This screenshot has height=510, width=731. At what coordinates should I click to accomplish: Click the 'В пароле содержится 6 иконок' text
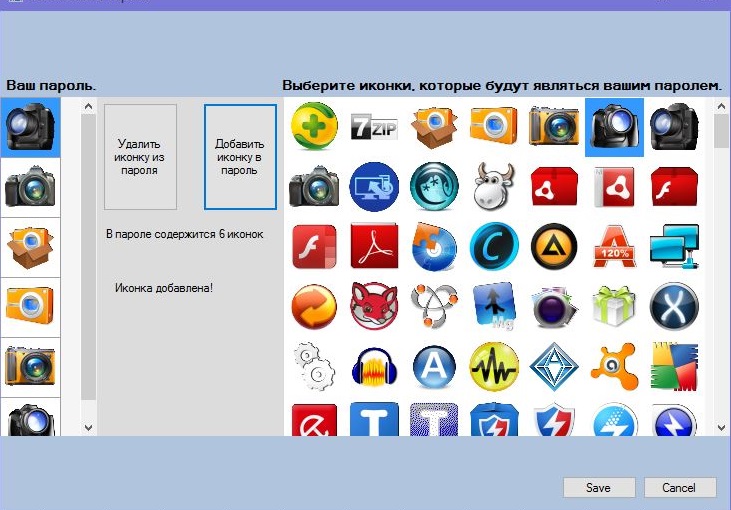point(185,234)
